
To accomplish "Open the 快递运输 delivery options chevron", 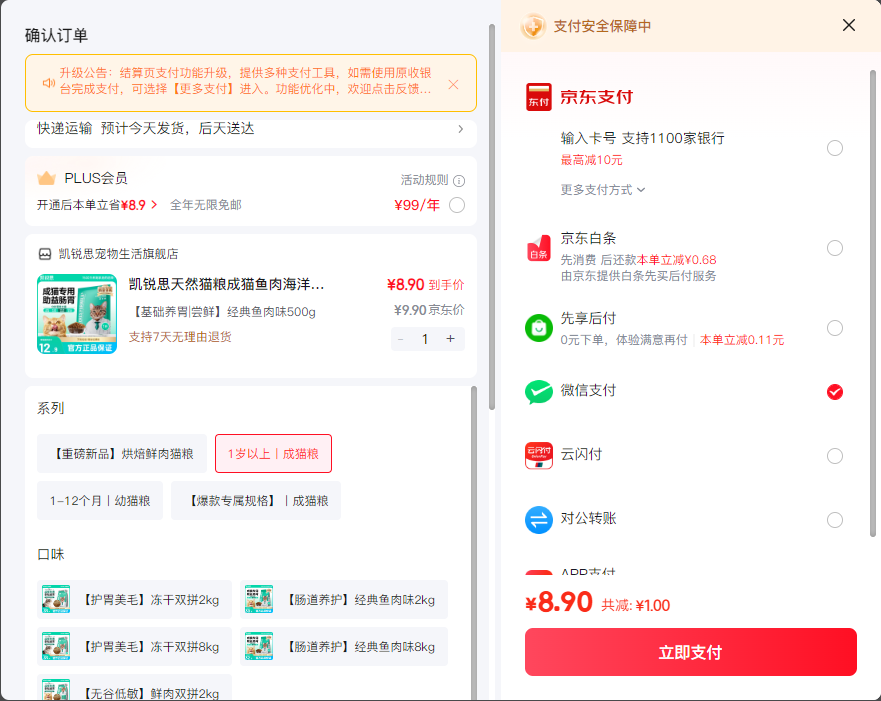I will [x=460, y=129].
